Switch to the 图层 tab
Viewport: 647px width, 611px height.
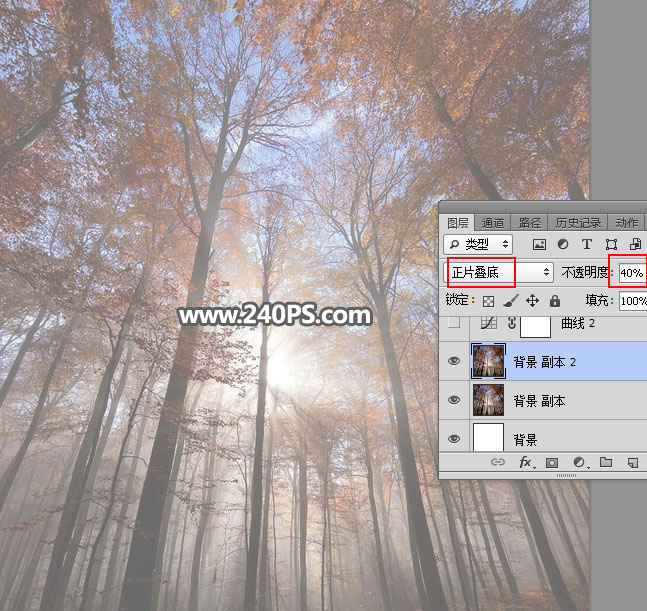coord(458,223)
